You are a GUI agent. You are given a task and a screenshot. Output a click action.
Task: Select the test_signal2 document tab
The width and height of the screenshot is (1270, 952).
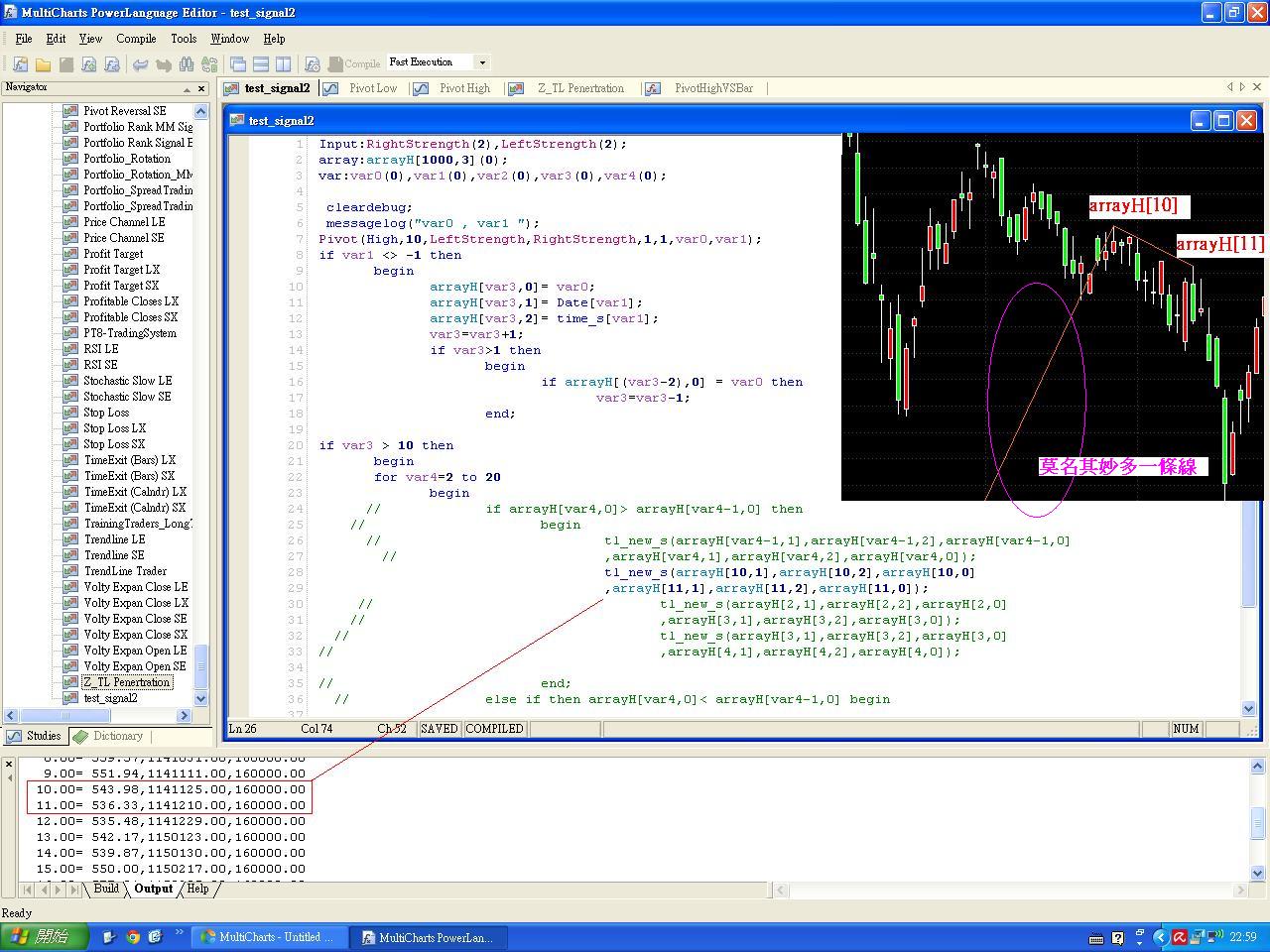tap(268, 88)
